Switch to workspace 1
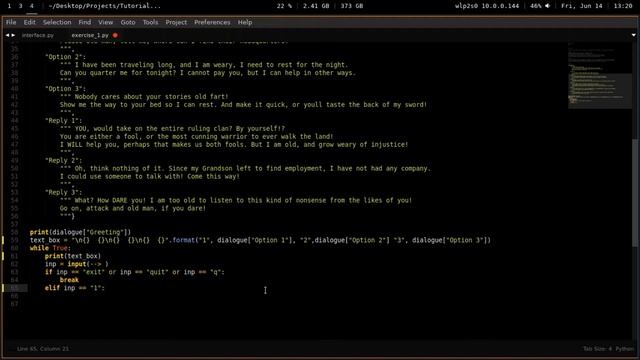 pyautogui.click(x=9, y=6)
